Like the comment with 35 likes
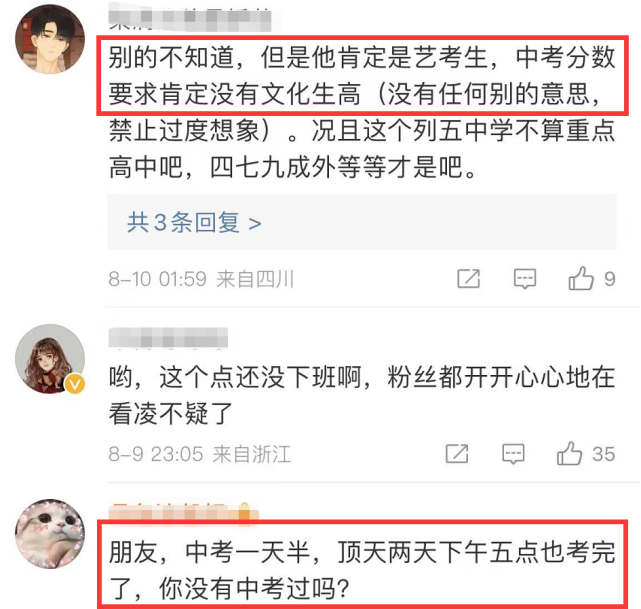641x609 pixels. point(569,453)
